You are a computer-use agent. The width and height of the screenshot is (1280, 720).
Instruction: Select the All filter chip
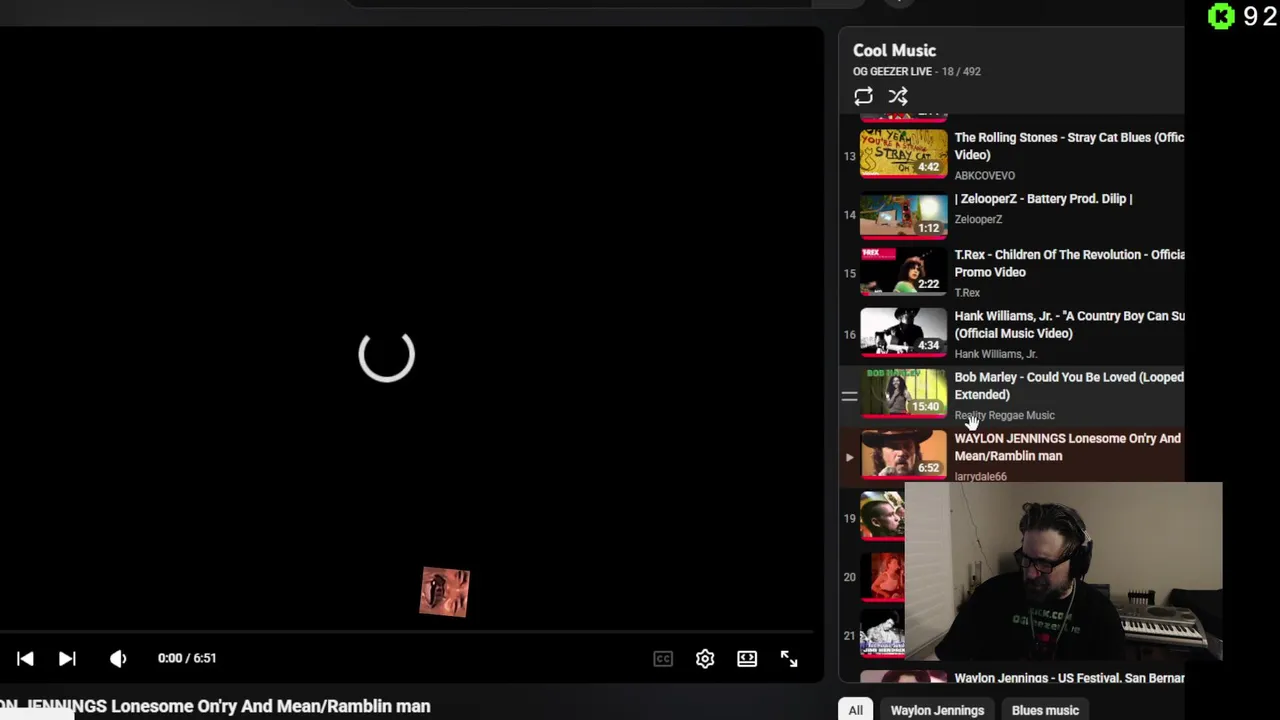(x=856, y=710)
